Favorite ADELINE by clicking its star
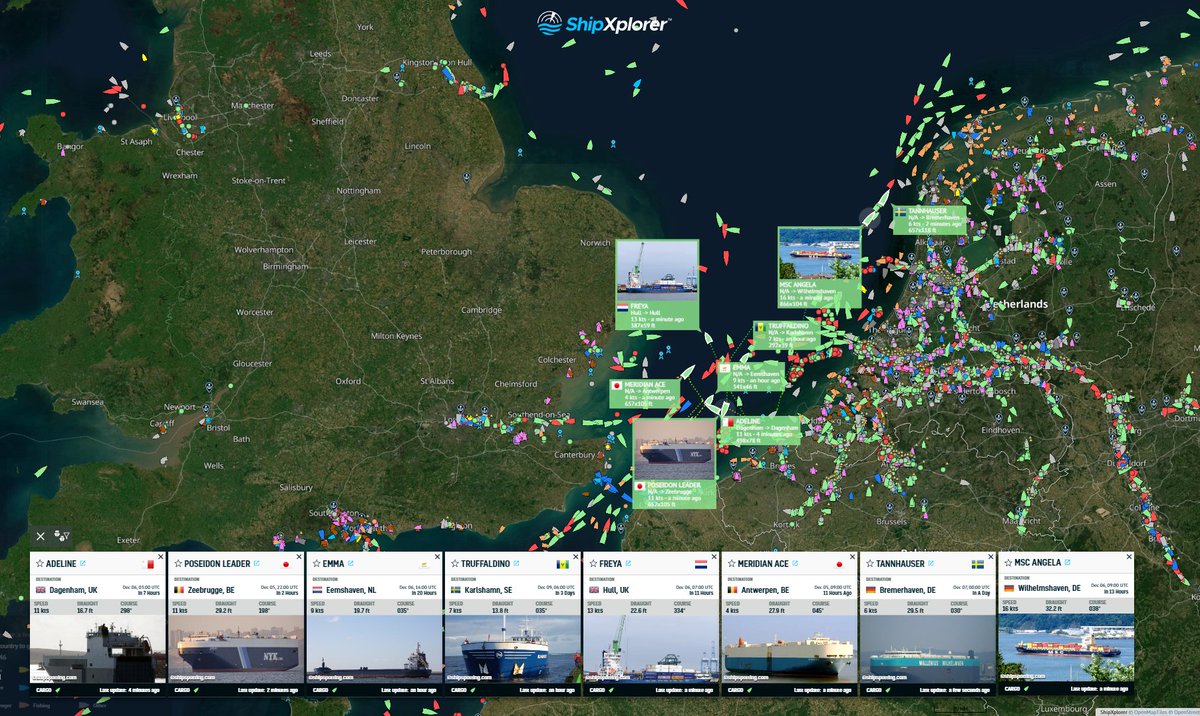Screen dimensions: 1200x716 click(x=39, y=563)
